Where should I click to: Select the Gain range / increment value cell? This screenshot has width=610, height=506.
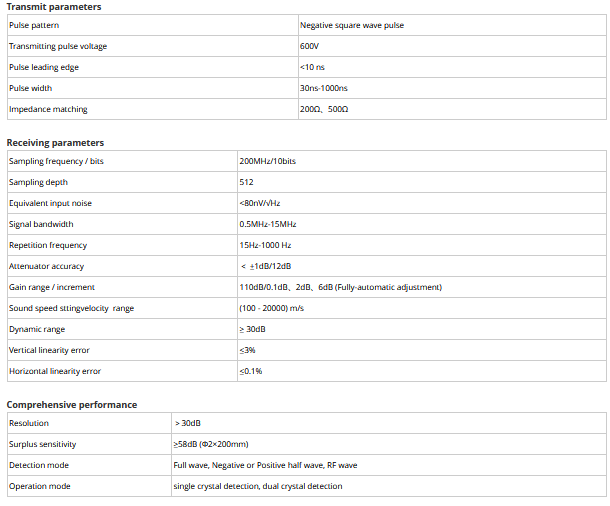(340, 287)
